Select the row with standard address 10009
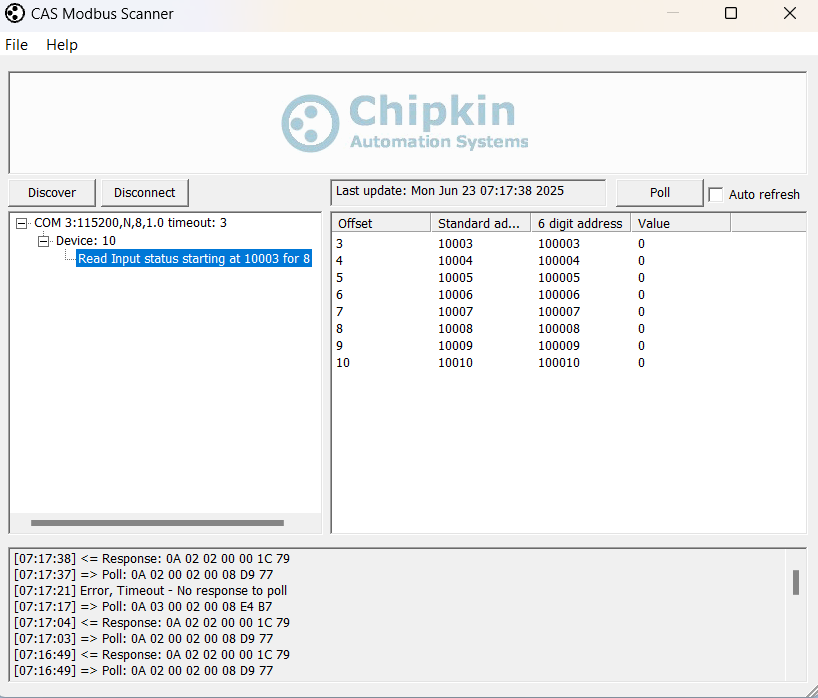 569,345
